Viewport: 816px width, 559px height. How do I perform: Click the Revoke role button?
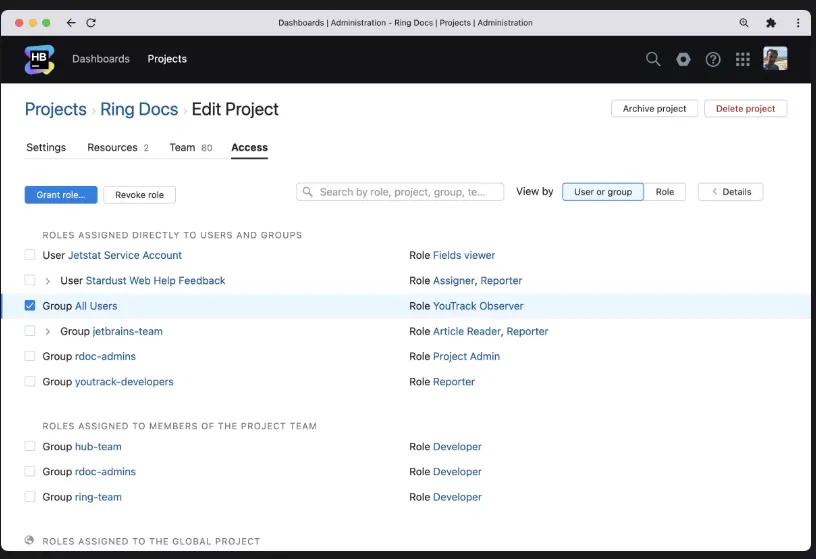(139, 195)
